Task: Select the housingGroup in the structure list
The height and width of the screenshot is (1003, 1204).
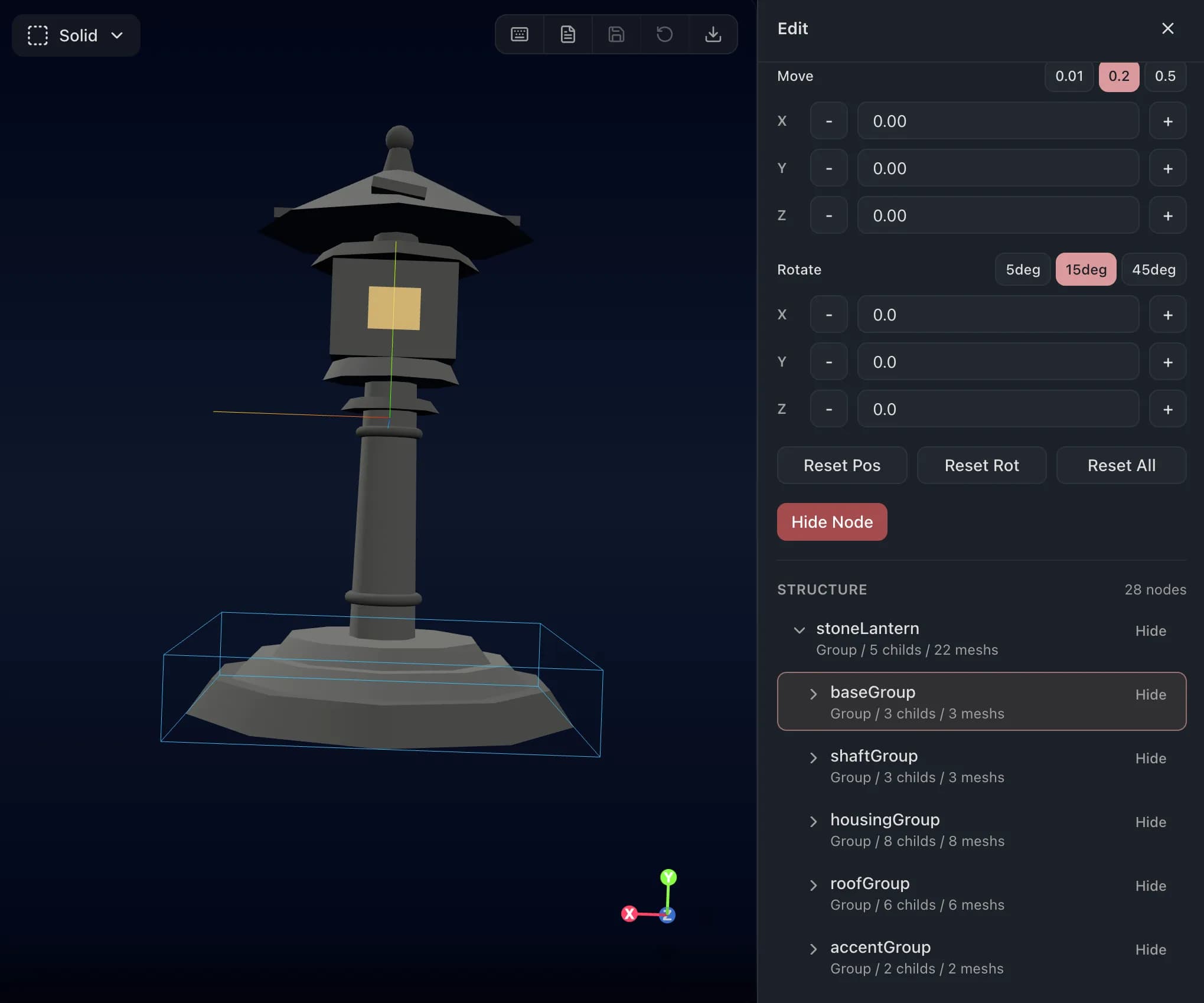Action: point(885,820)
